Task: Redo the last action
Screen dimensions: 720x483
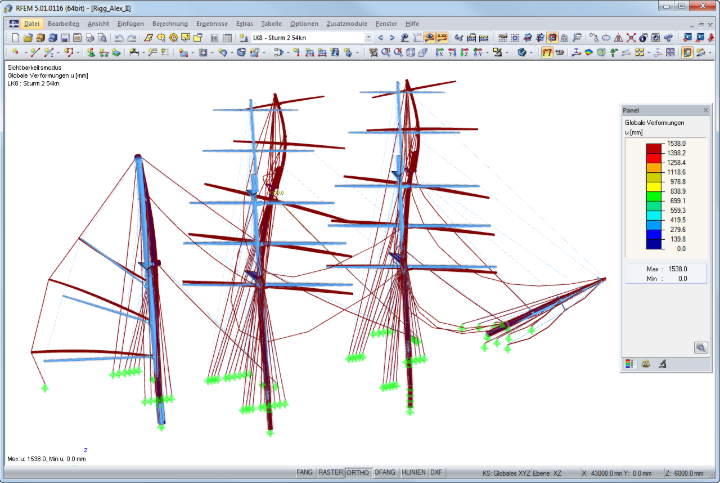Action: coord(131,38)
